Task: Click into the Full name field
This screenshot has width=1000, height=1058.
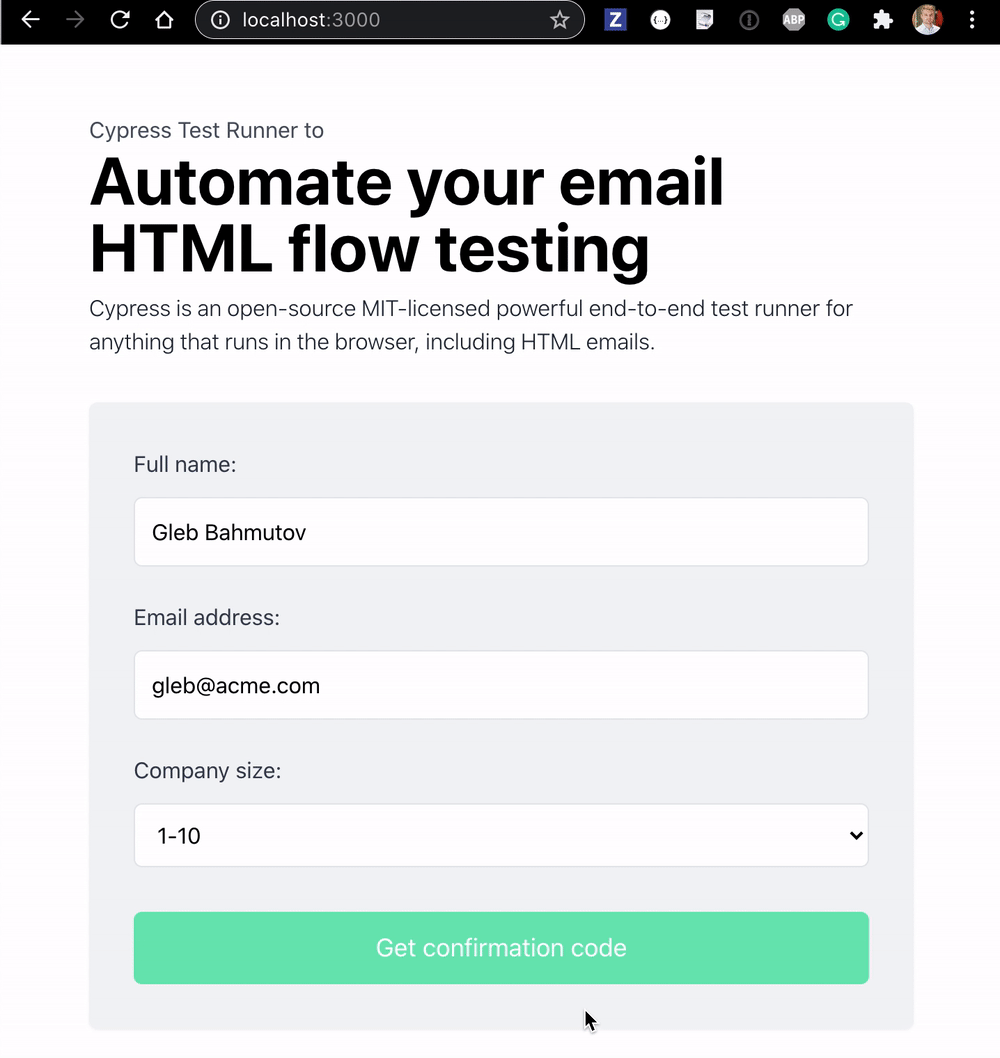Action: (x=501, y=532)
